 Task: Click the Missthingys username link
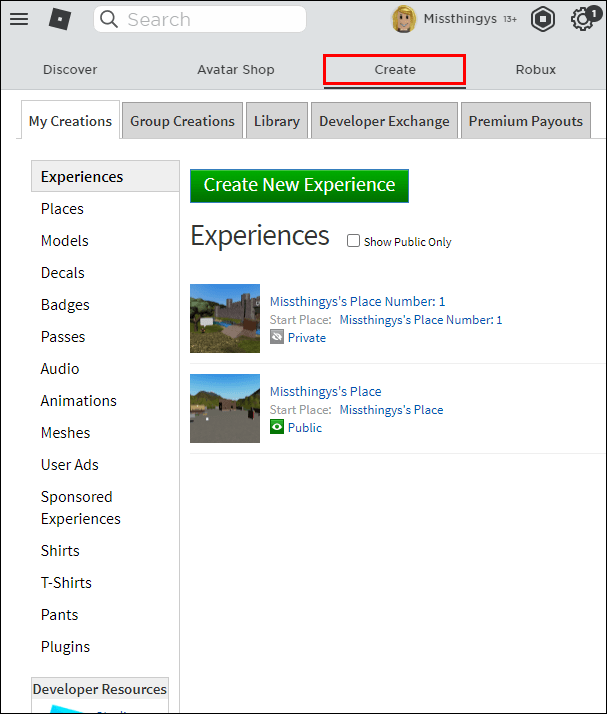tap(460, 19)
